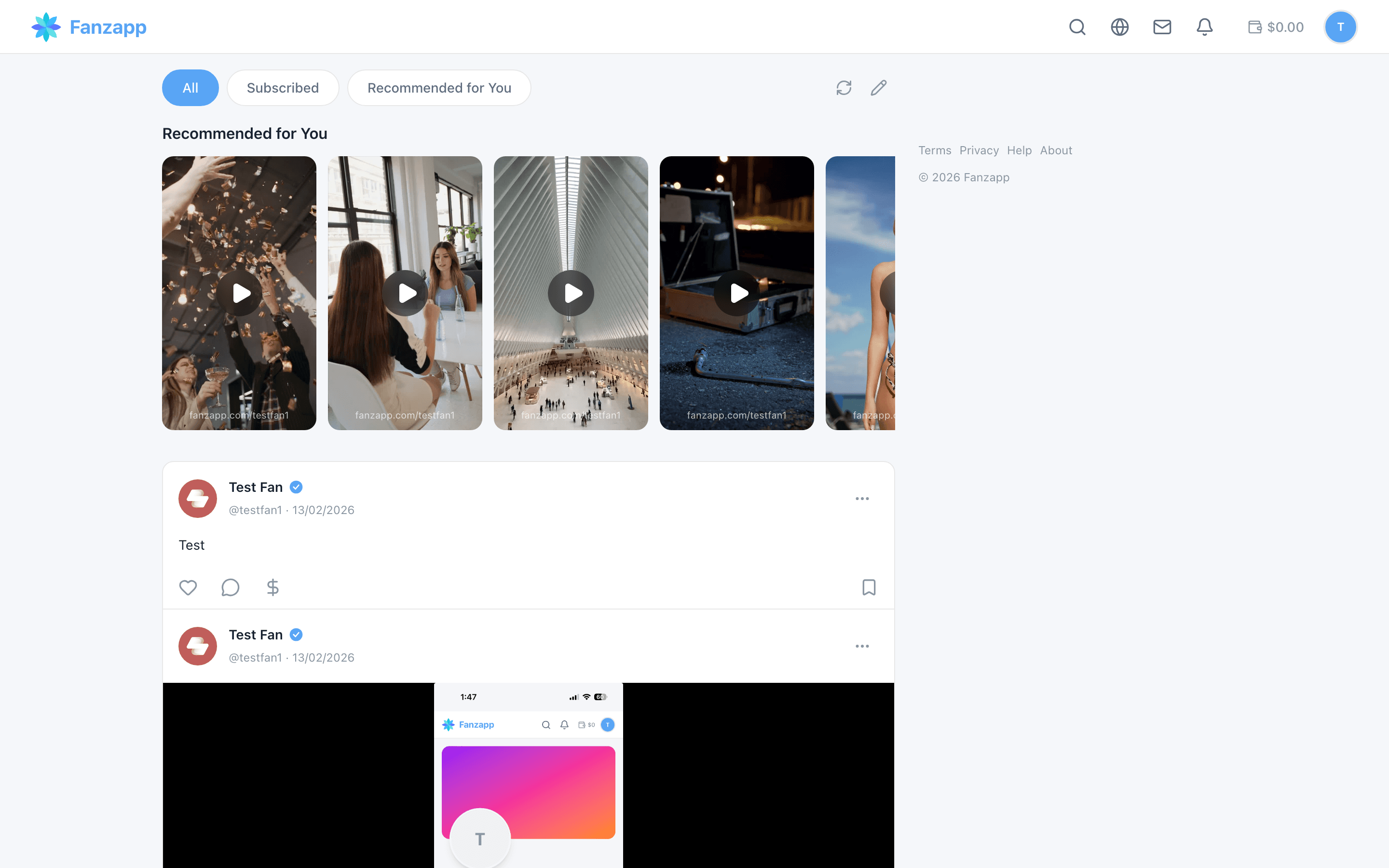Open Test Fan name on first post
This screenshot has width=1389, height=868.
coord(256,488)
